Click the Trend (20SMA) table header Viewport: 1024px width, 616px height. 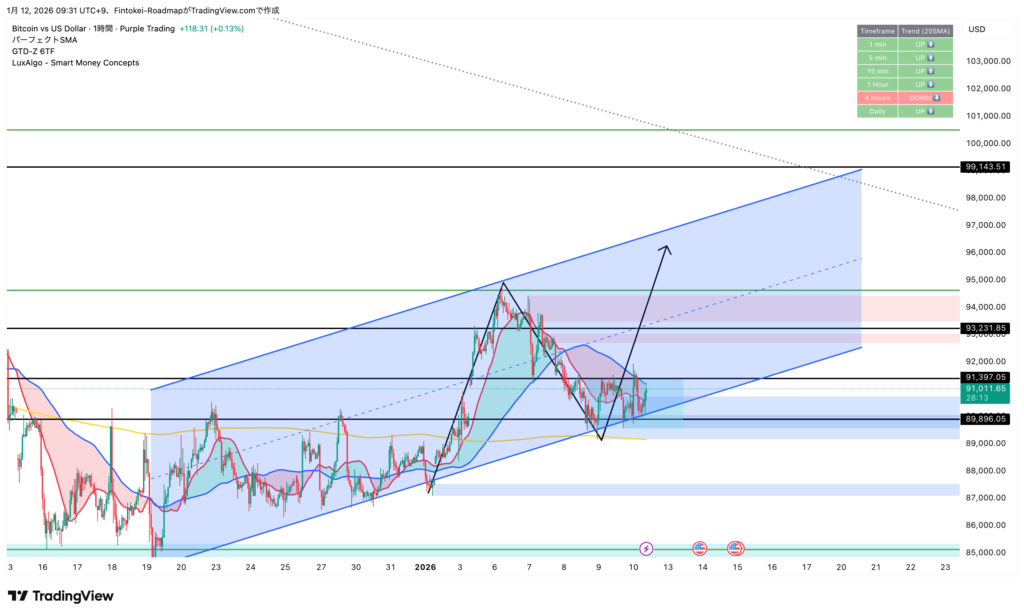point(925,32)
